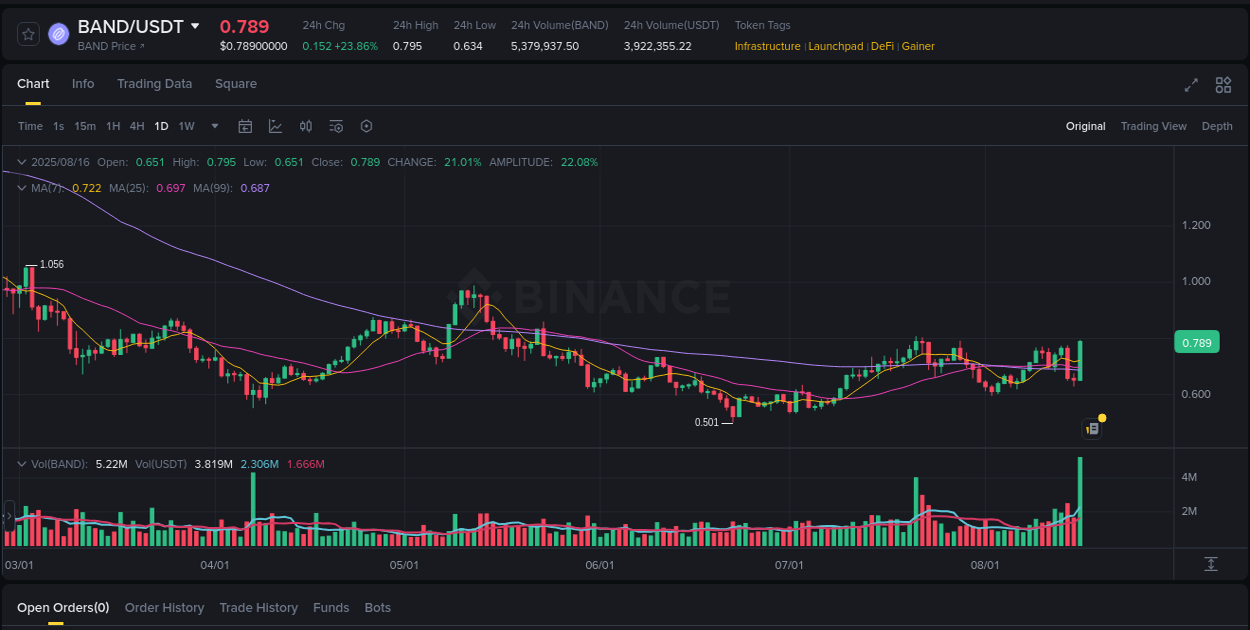Screen dimensions: 1250x630
Task: Open chart settings via hexagon gear icon
Action: pyautogui.click(x=366, y=126)
